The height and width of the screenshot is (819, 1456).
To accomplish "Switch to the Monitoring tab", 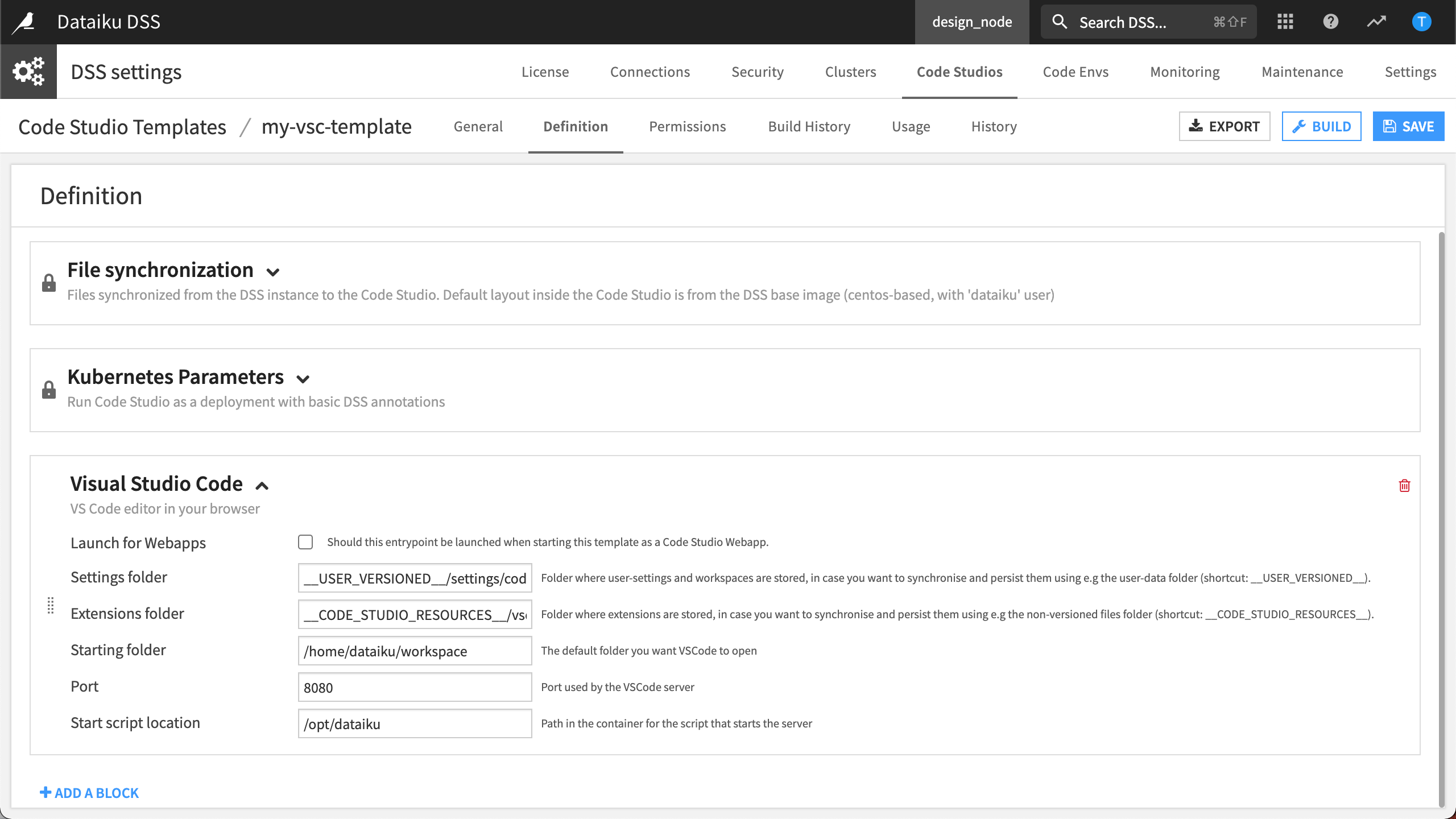I will [x=1185, y=72].
